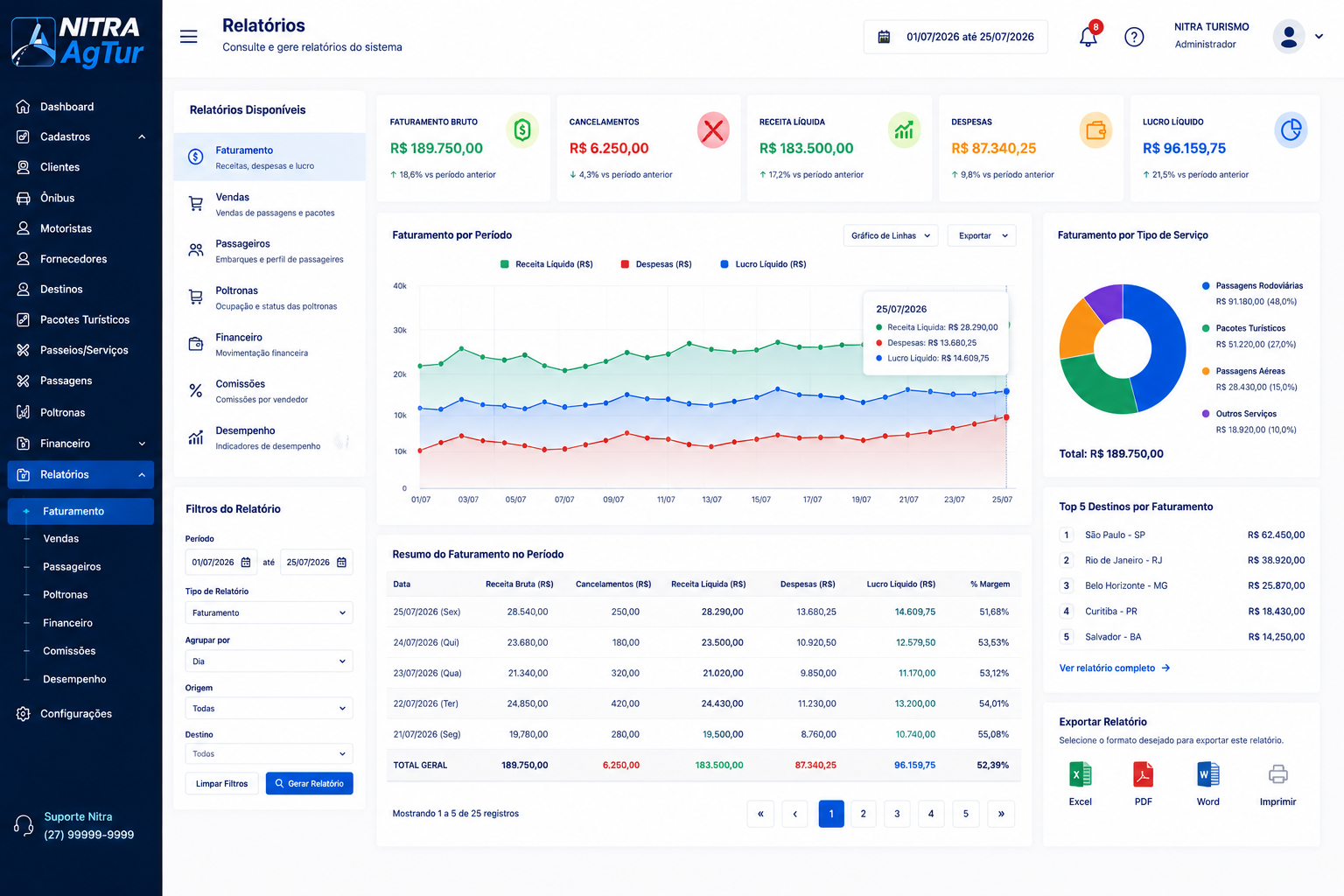Open the calendar icon in start date field
1344x896 pixels.
tap(246, 562)
